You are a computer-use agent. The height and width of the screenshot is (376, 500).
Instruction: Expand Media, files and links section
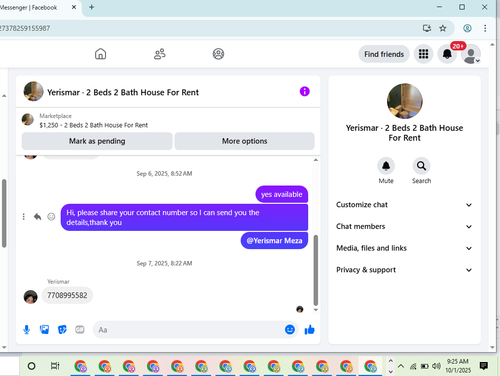(x=404, y=248)
